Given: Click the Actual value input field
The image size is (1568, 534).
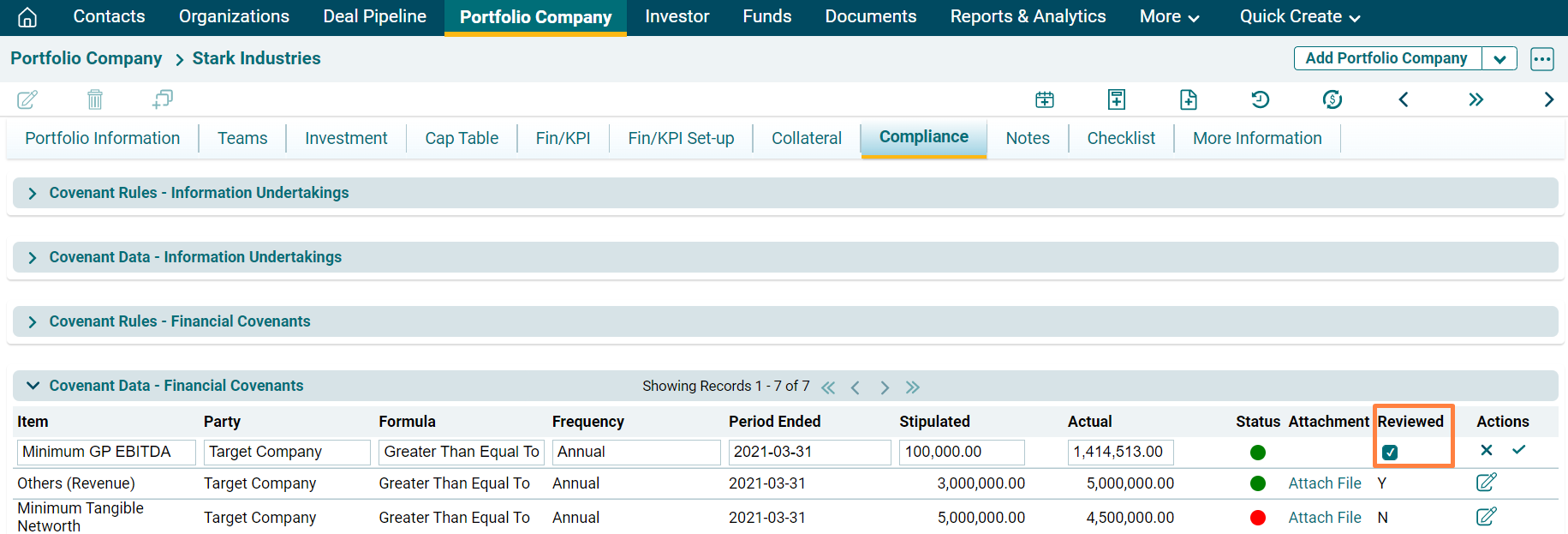Looking at the screenshot, I should 1119,452.
